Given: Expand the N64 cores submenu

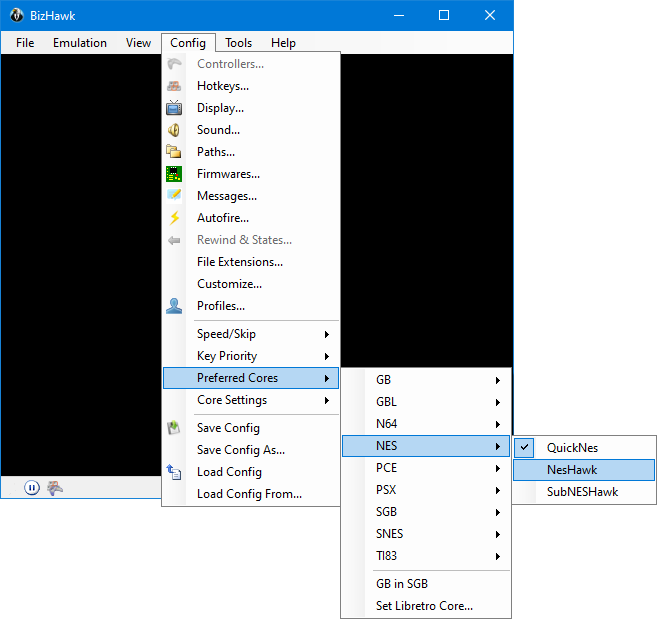Looking at the screenshot, I should click(x=426, y=424).
